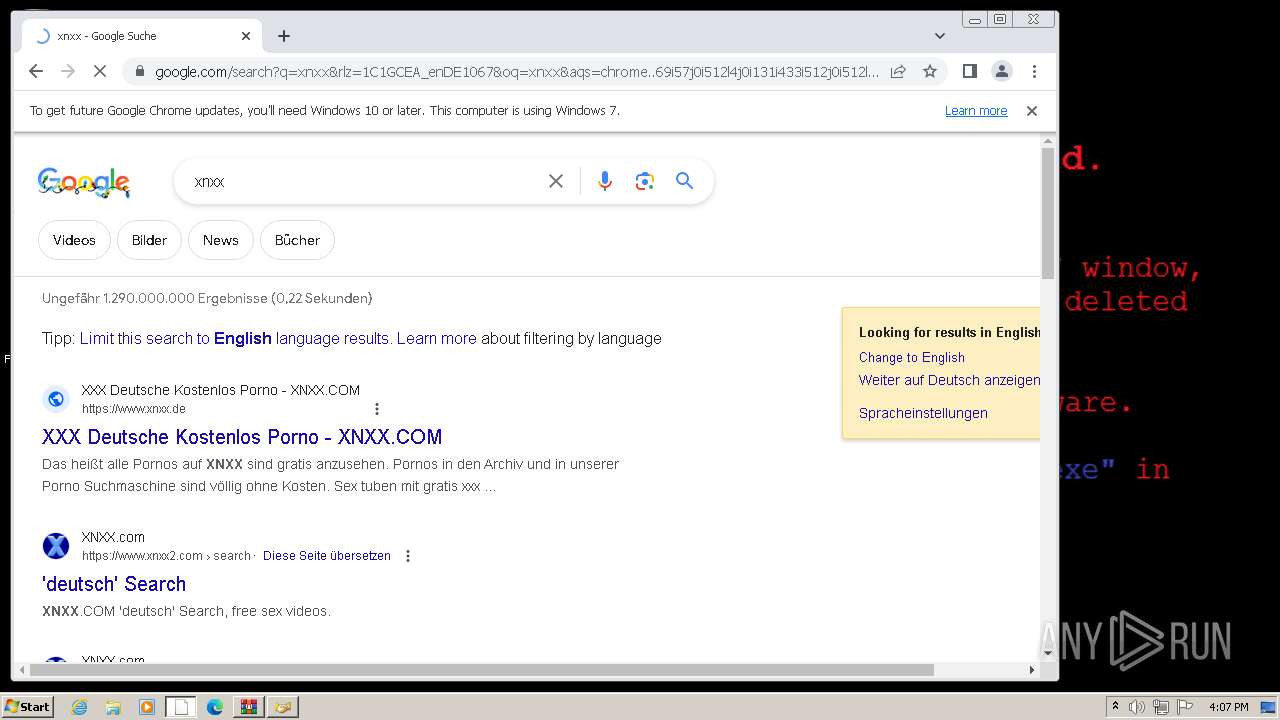The image size is (1280, 720).
Task: Open the Windows Start menu
Action: point(28,707)
